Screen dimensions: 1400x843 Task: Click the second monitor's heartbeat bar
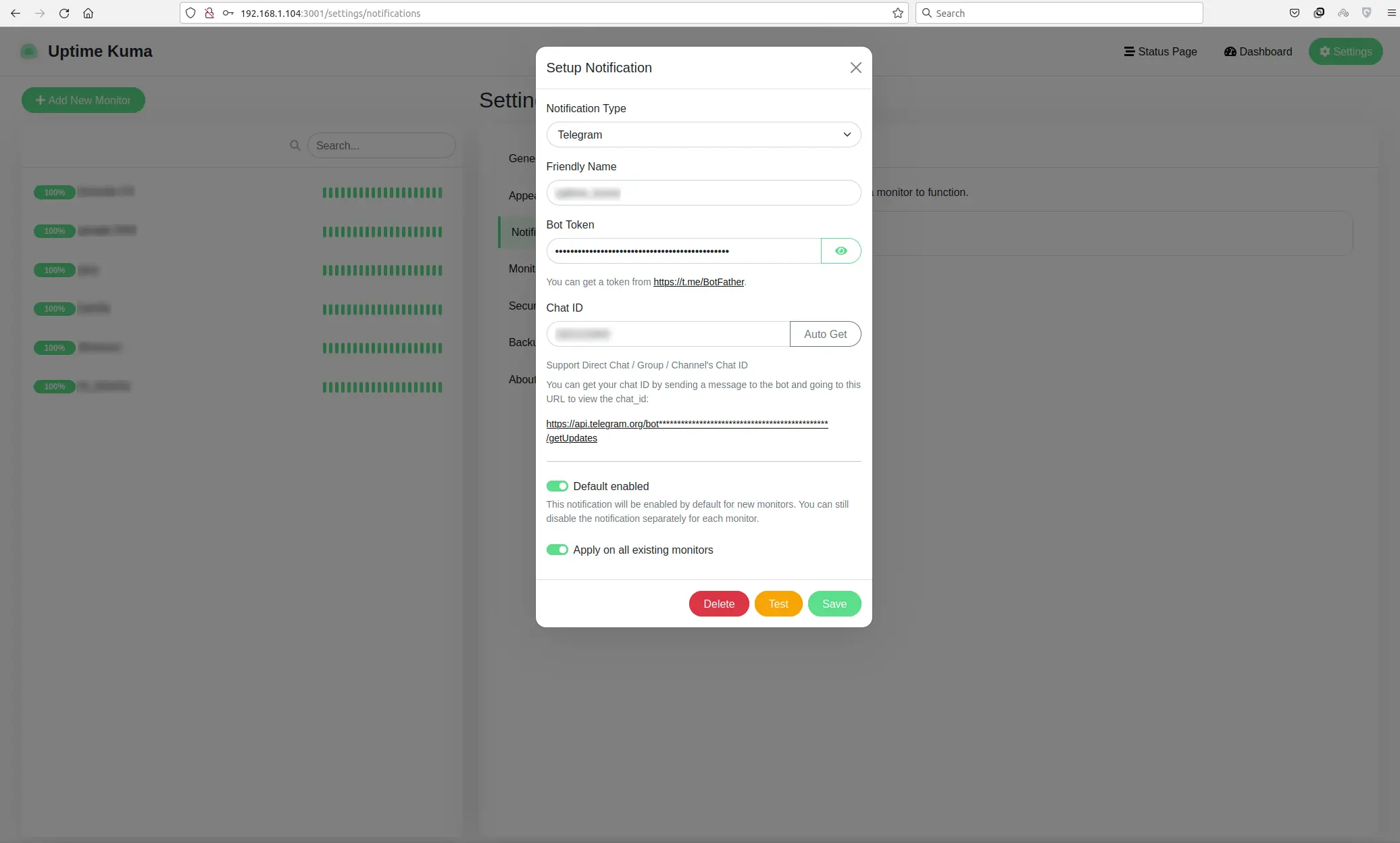click(382, 231)
